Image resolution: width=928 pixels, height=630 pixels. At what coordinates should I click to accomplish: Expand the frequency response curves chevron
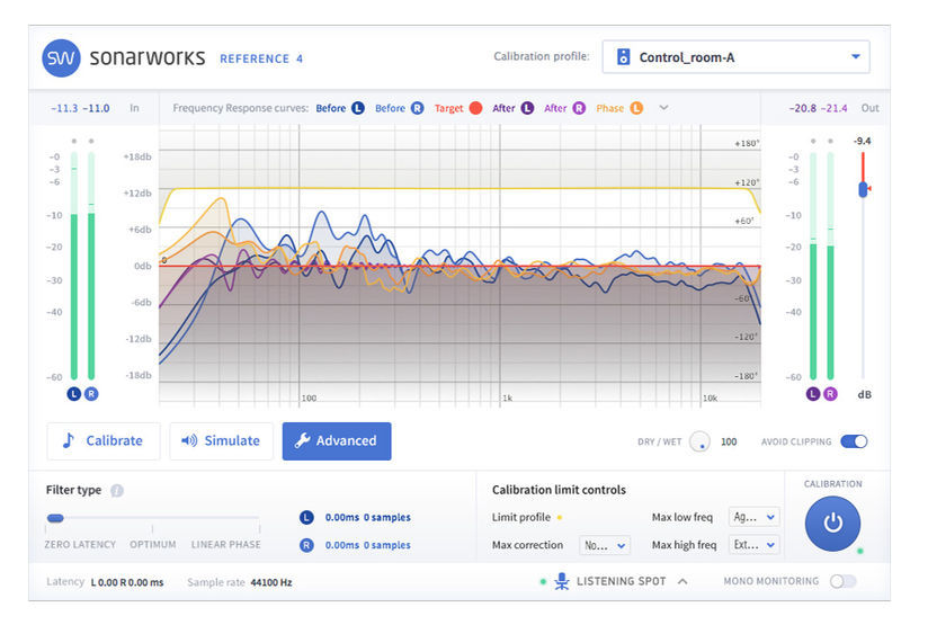point(664,108)
